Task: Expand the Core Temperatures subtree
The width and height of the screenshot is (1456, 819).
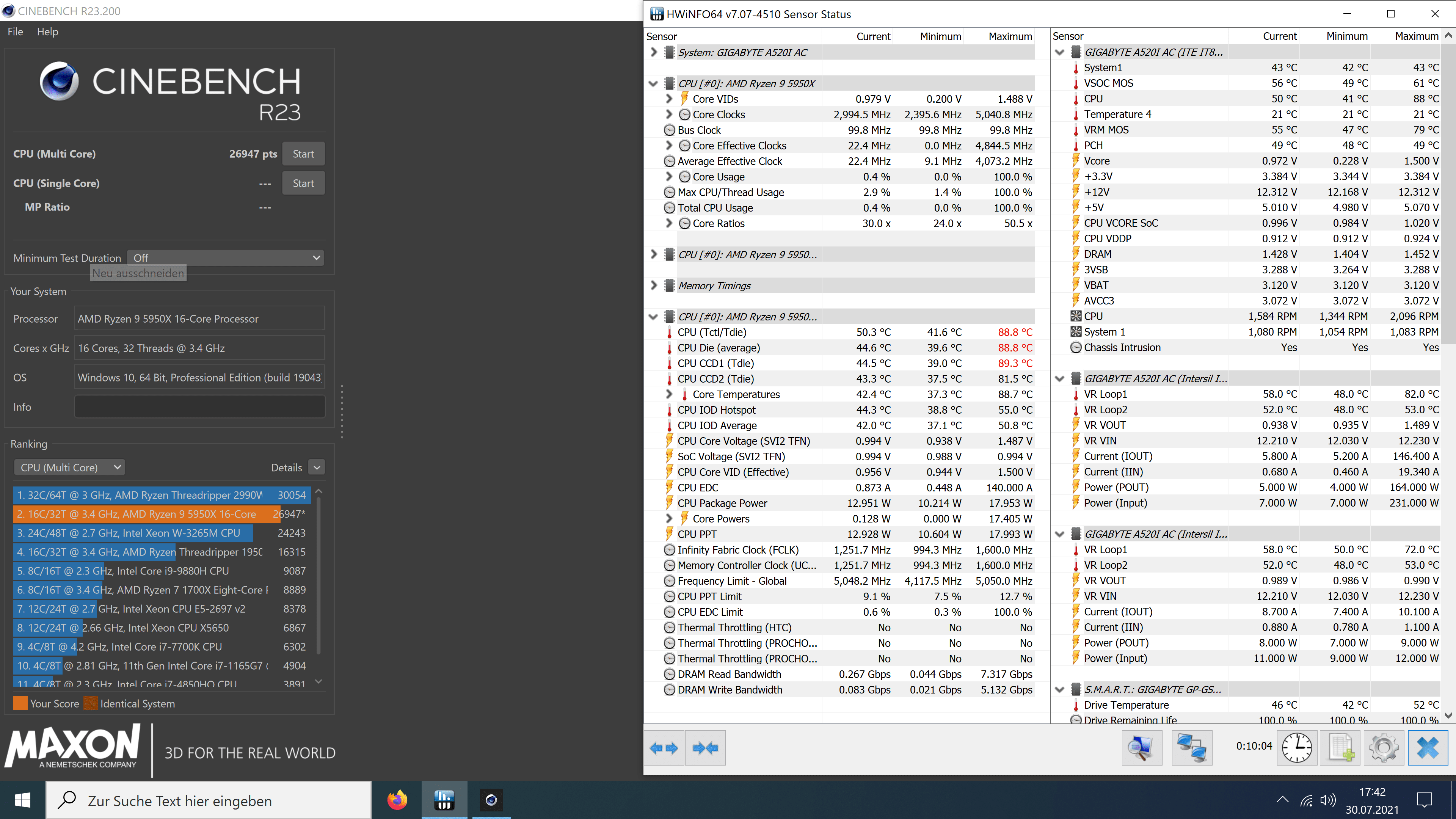Action: (669, 394)
